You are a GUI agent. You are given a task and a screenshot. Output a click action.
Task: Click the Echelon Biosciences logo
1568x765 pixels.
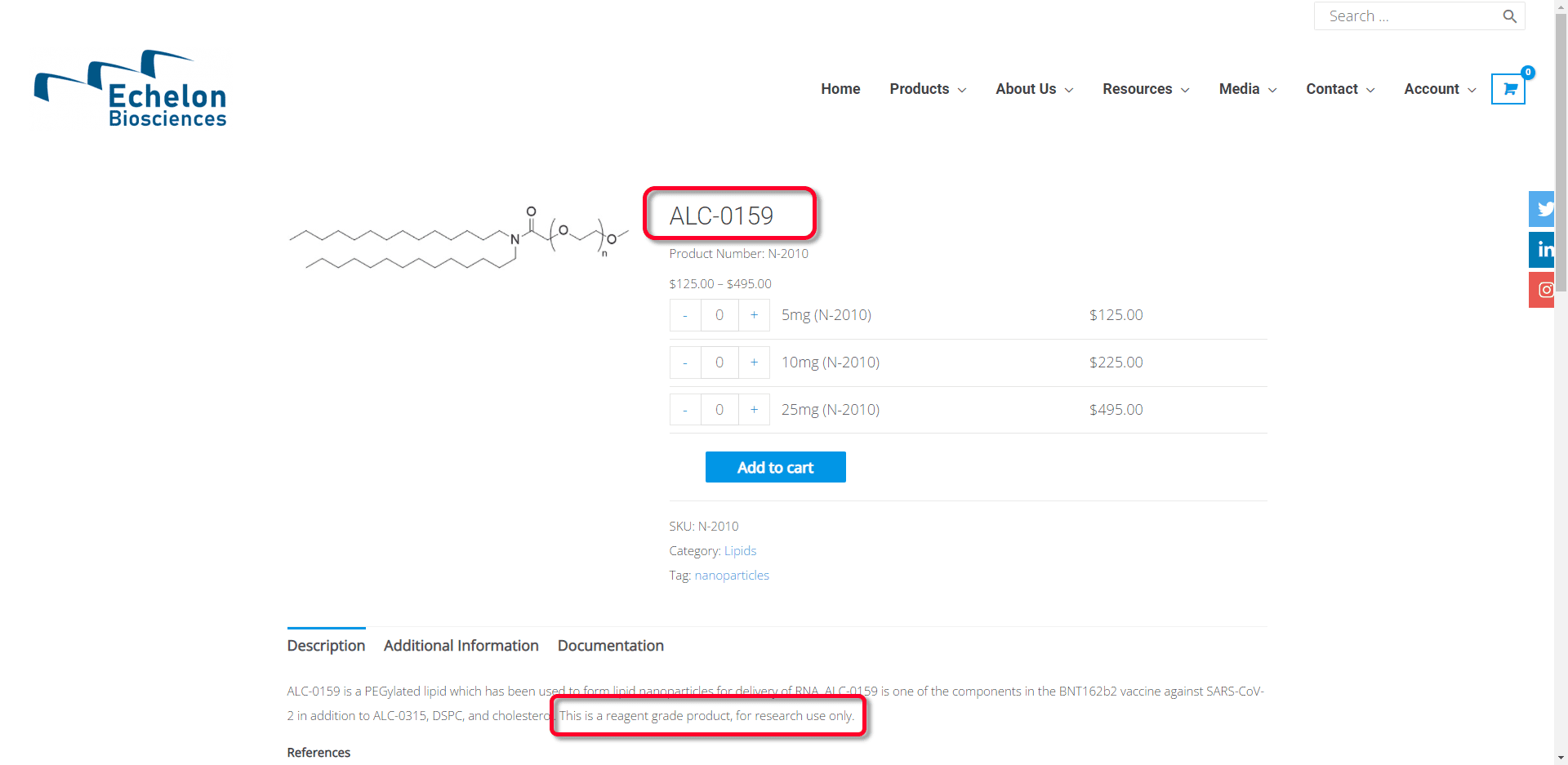click(x=131, y=89)
